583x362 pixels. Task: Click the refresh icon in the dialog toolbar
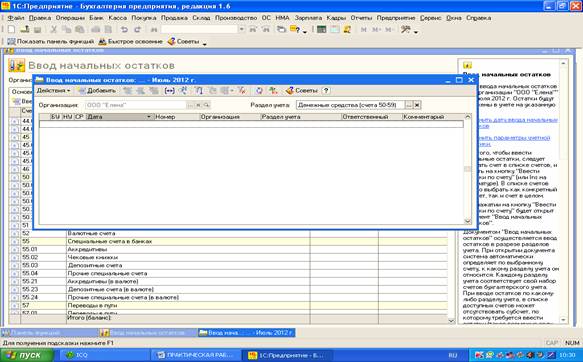pyautogui.click(x=259, y=91)
